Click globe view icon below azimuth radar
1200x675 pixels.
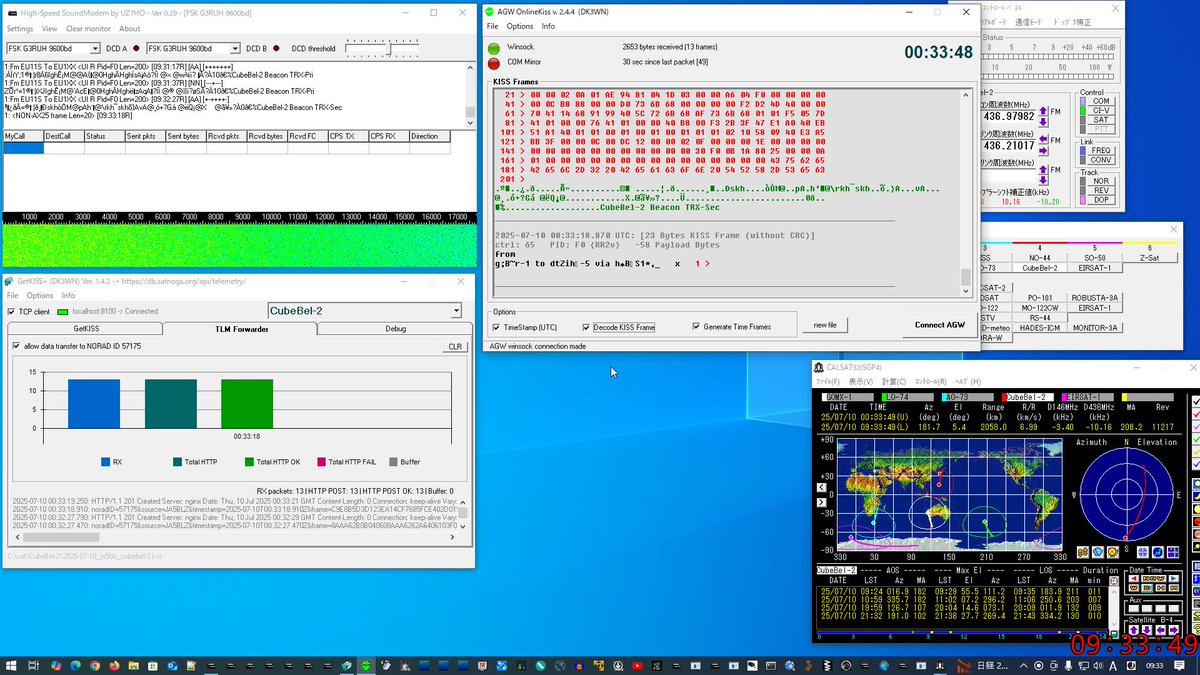[x=1158, y=552]
